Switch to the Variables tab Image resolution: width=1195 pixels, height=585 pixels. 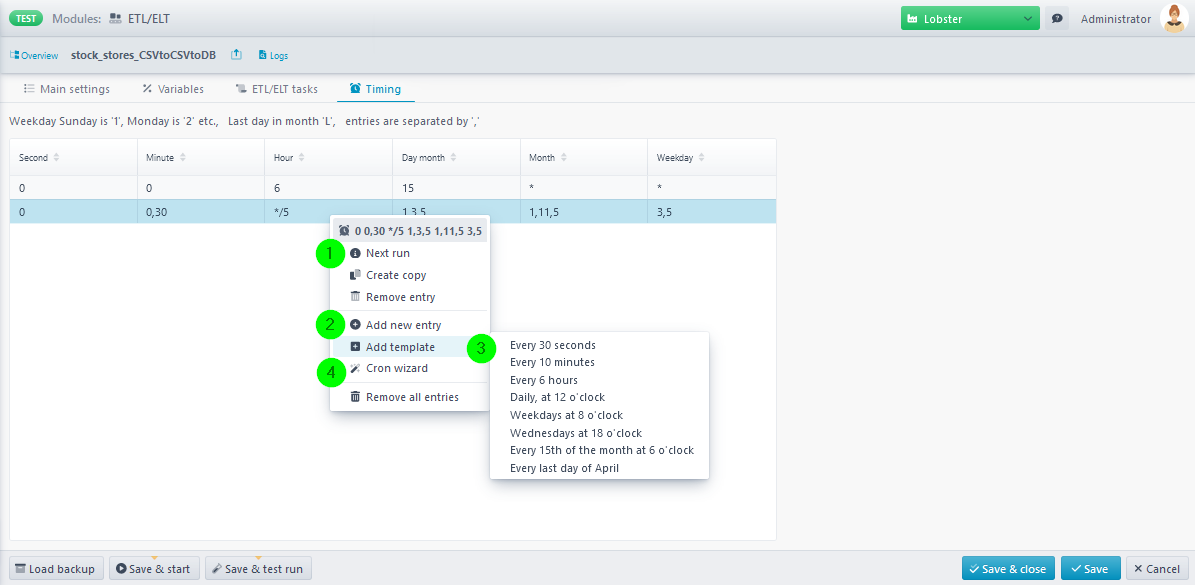click(x=173, y=89)
